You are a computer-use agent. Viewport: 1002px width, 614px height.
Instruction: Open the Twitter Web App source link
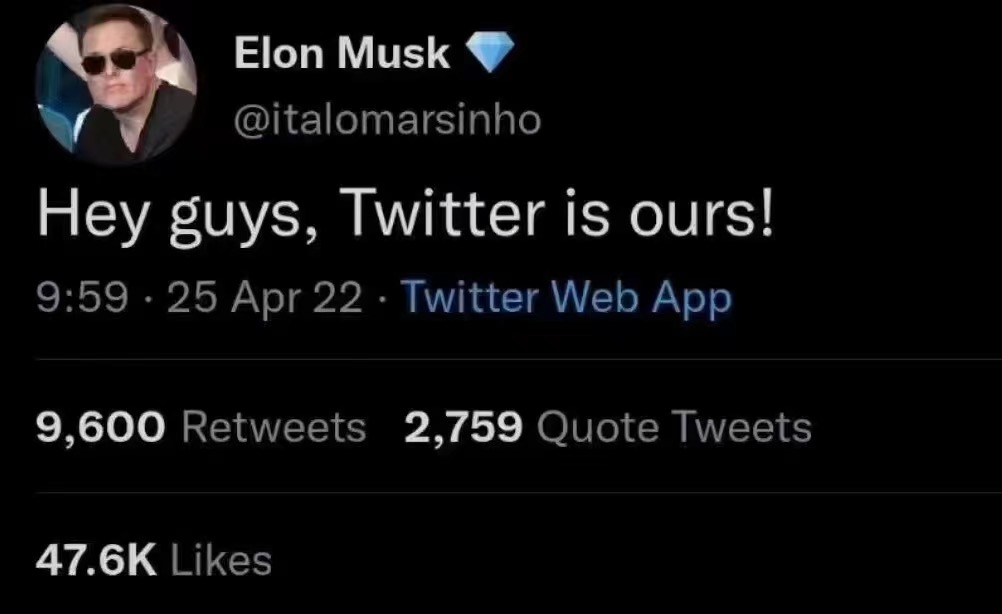click(566, 298)
